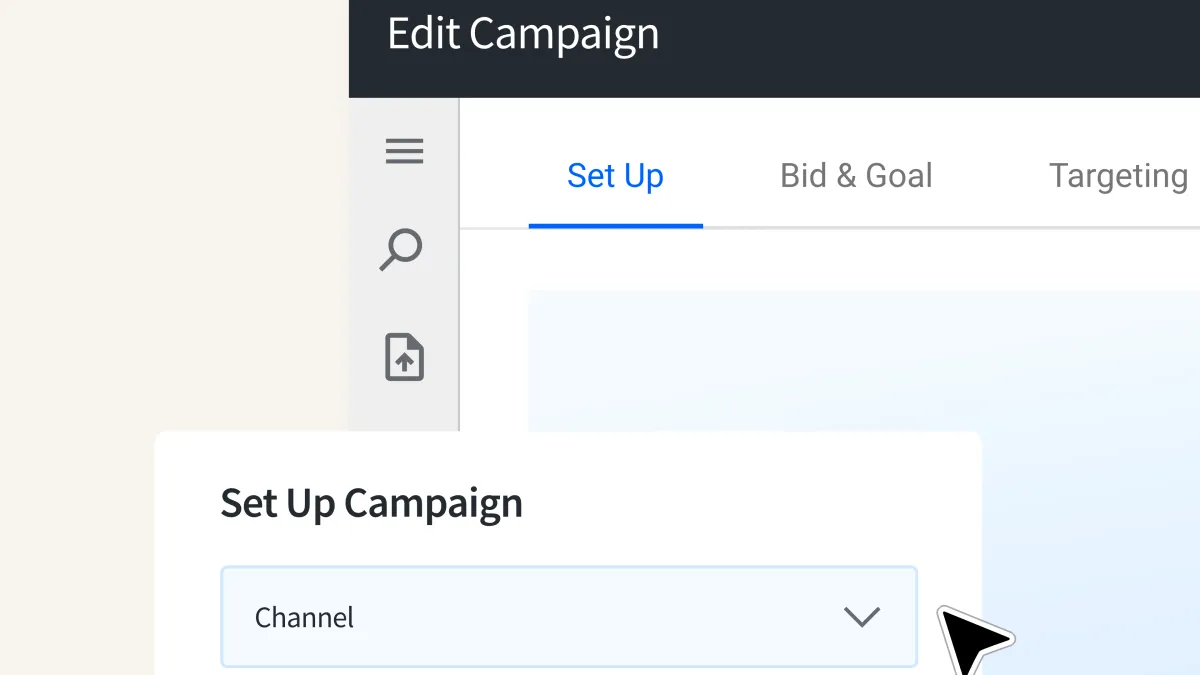This screenshot has height=675, width=1200.
Task: Click the Edit Campaign title bar
Action: coord(523,33)
